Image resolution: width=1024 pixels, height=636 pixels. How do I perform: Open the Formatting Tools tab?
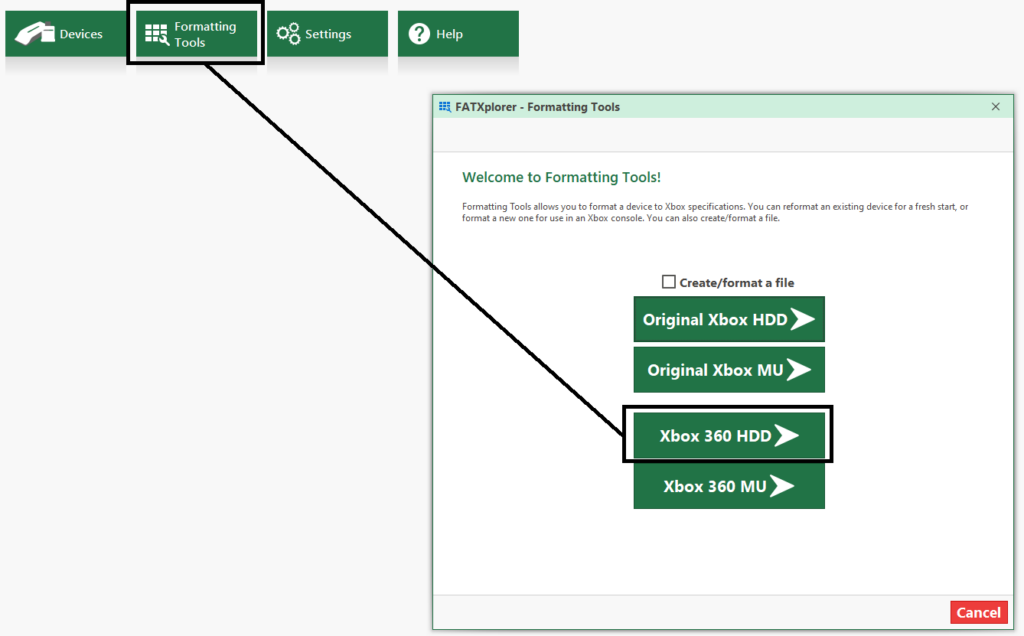(196, 33)
